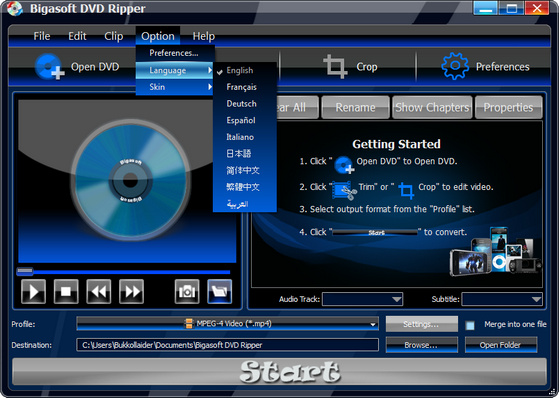559x398 pixels.
Task: Open the snapshot folder icon
Action: tap(220, 292)
